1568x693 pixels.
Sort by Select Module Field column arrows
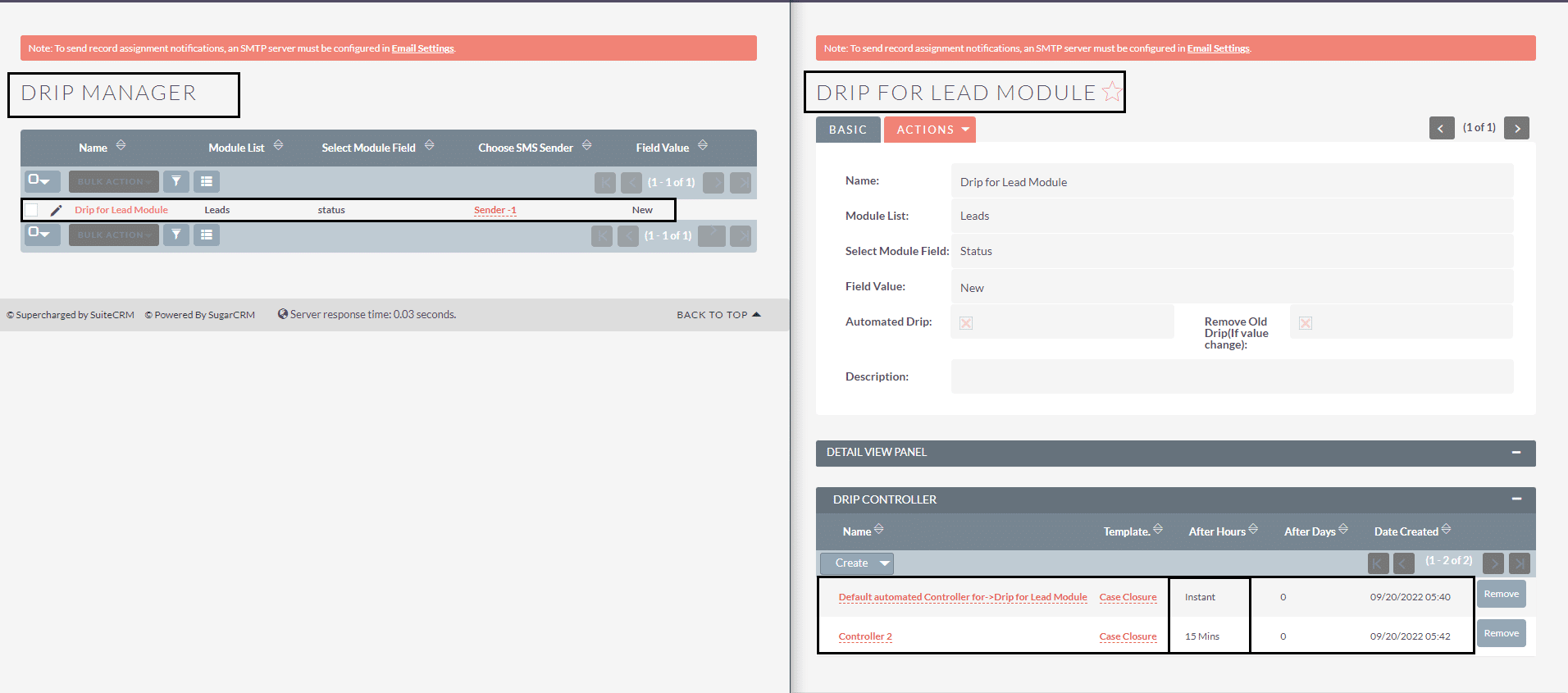point(429,145)
